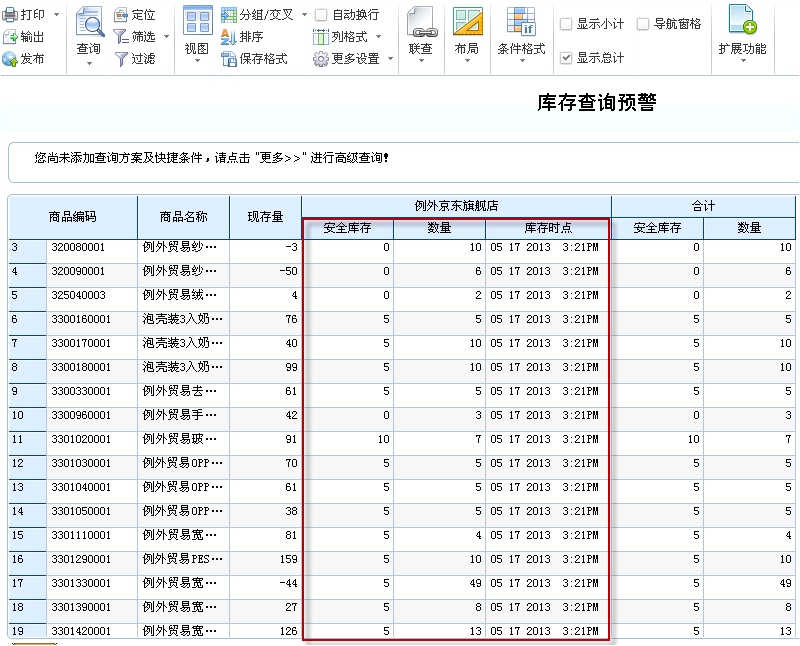Click the 布局 layout icon
Image resolution: width=800 pixels, height=646 pixels.
467,22
